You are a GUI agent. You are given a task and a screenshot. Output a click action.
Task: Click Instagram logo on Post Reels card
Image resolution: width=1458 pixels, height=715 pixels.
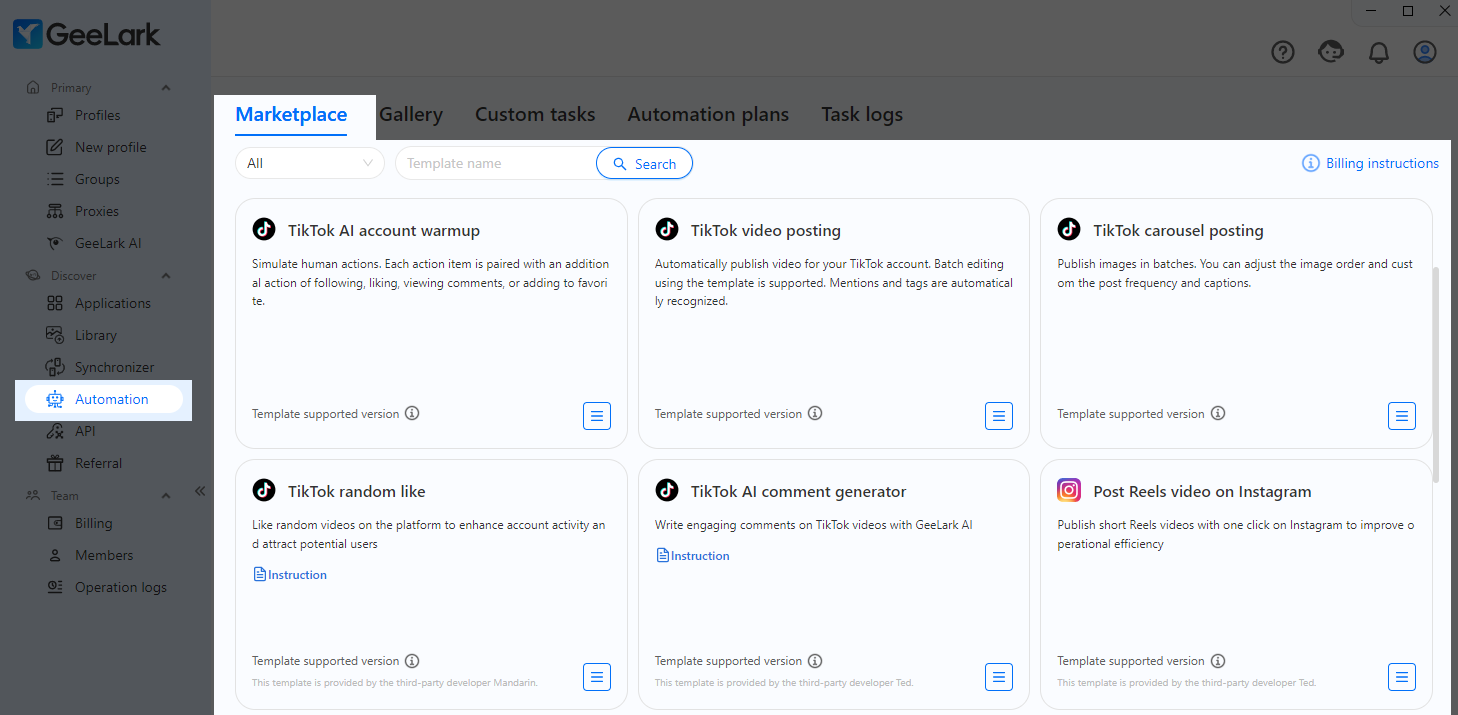(x=1069, y=490)
